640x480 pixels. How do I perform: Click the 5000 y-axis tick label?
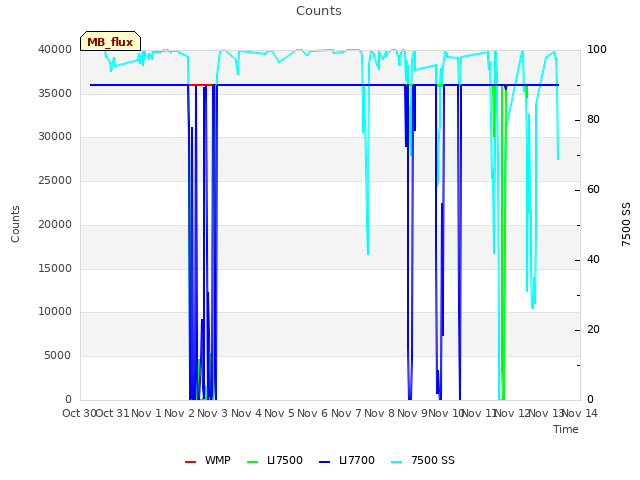pyautogui.click(x=58, y=356)
